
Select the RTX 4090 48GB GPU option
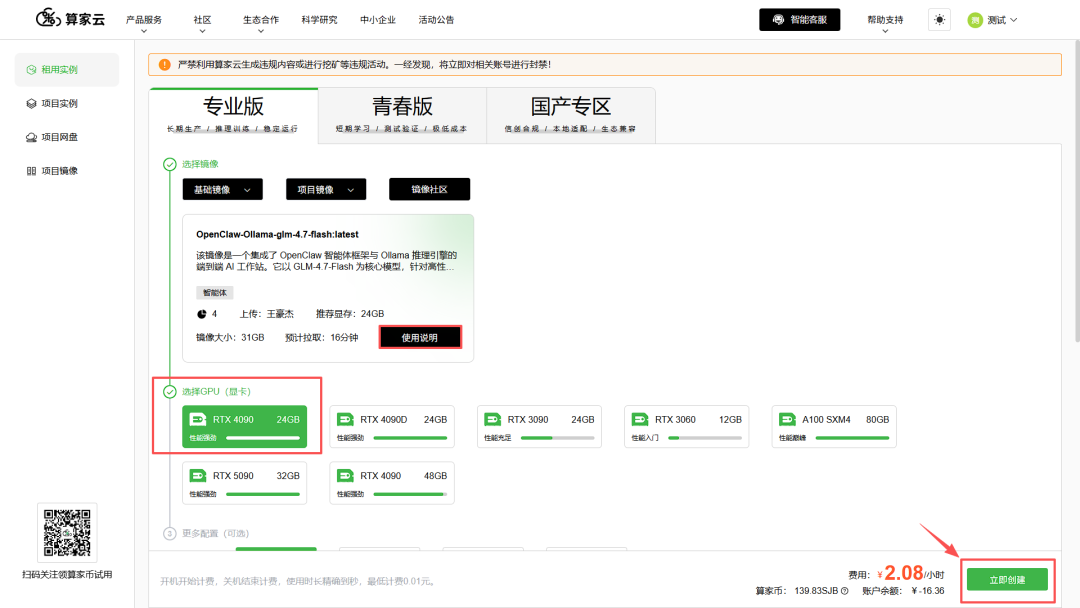point(392,483)
